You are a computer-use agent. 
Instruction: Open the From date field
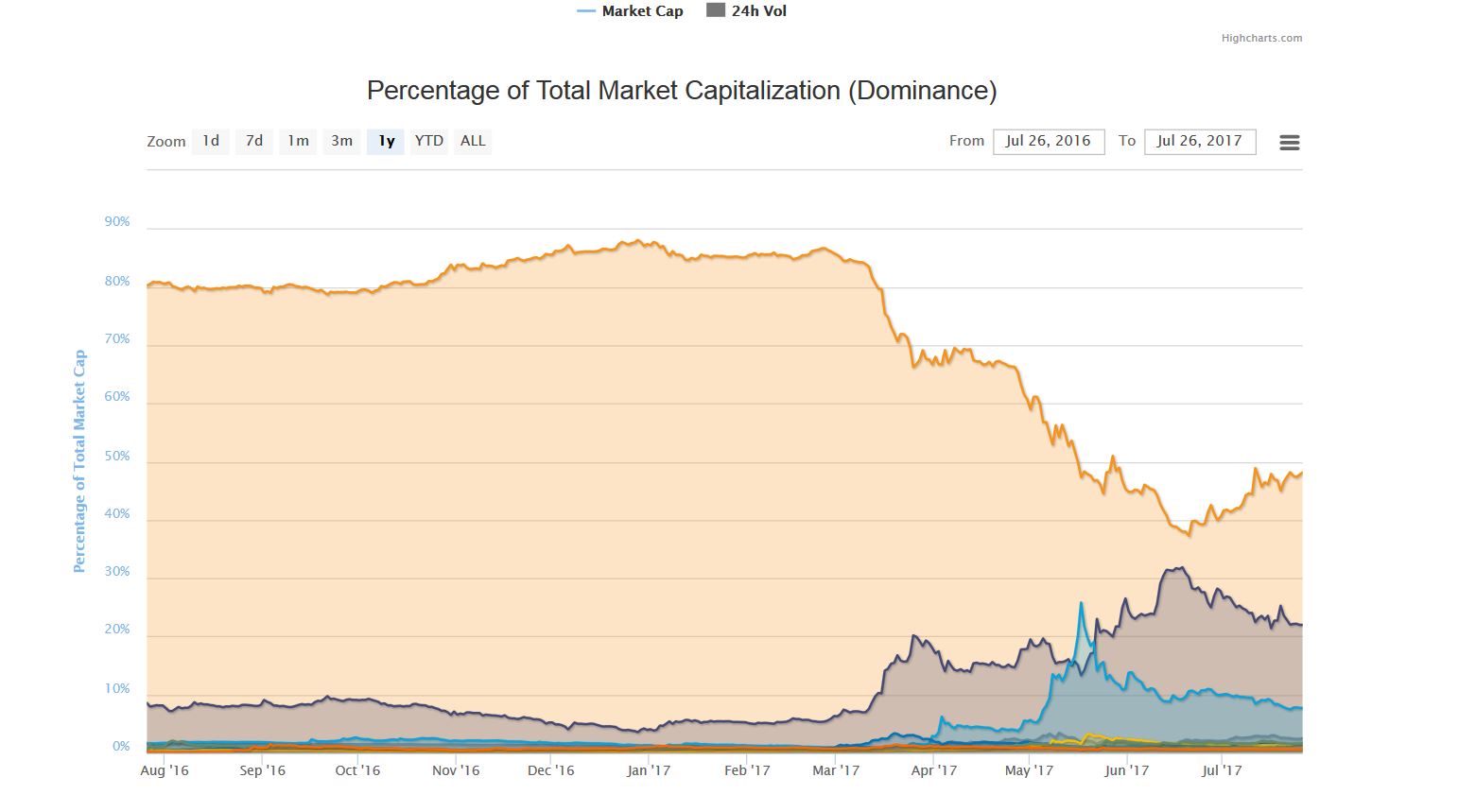coord(1049,141)
